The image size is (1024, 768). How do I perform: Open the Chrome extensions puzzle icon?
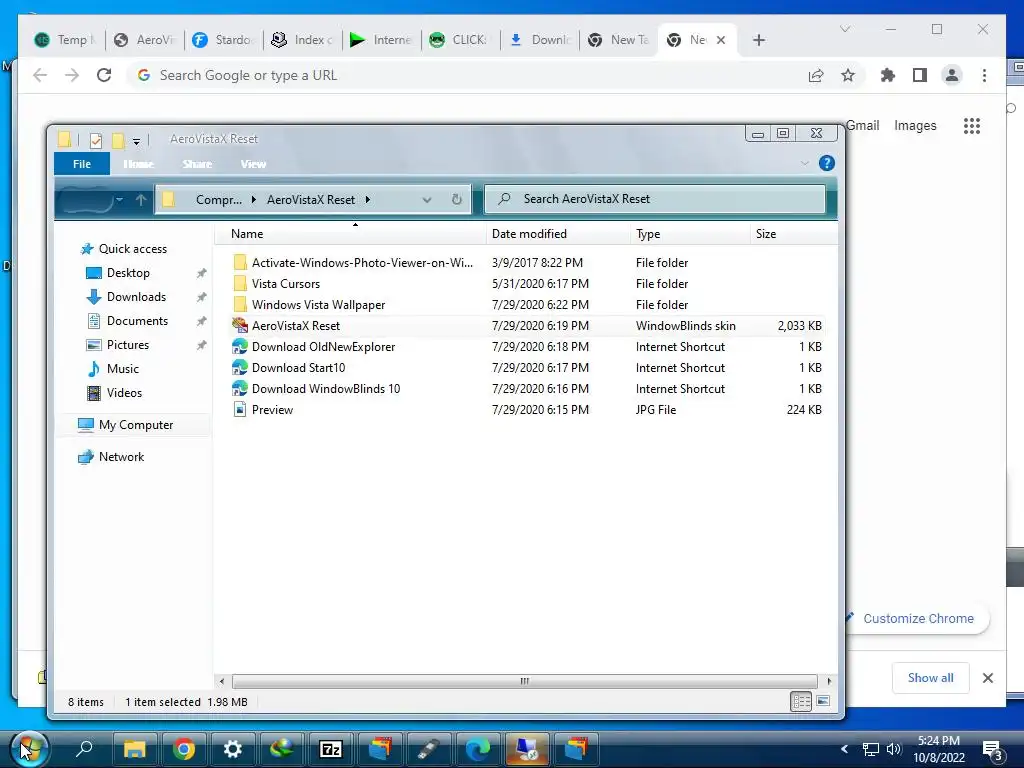click(888, 75)
